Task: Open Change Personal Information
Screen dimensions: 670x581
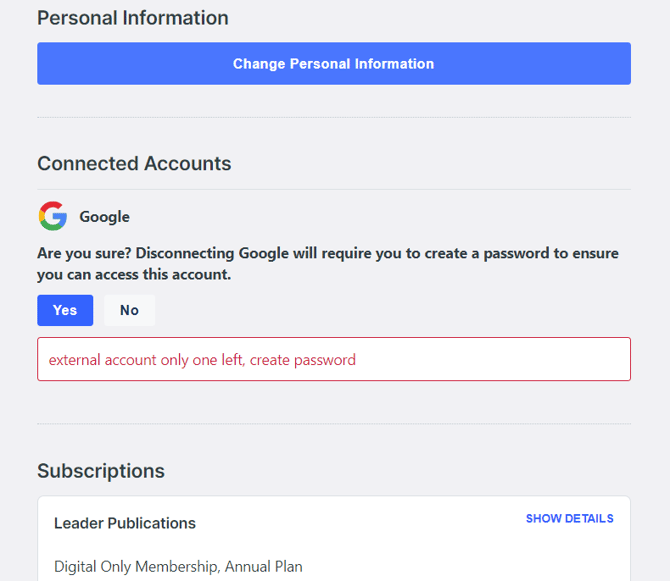Action: [334, 63]
